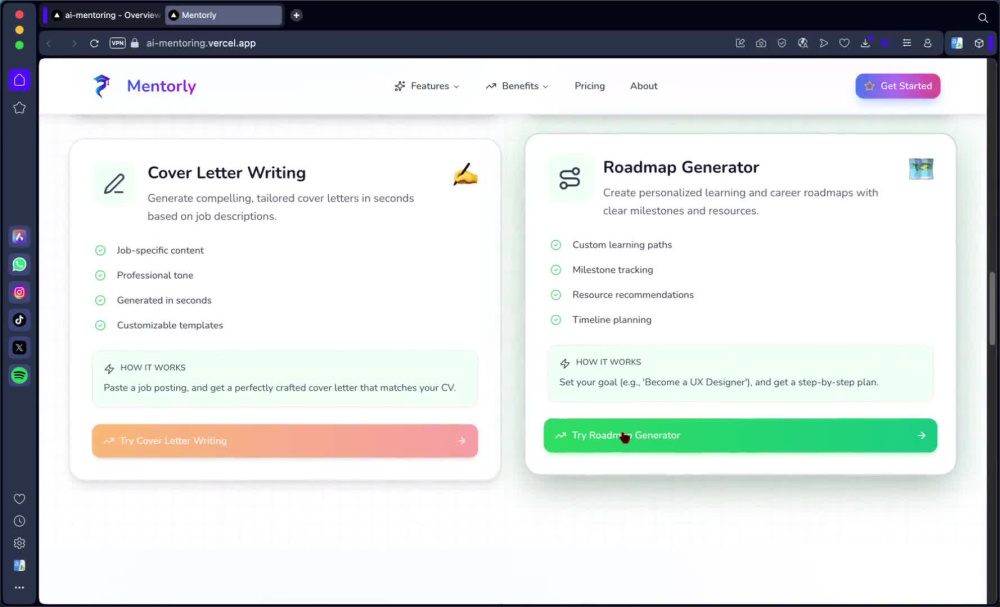Screen dimensions: 1000x607
Task: Open the sidebar bookmarks star icon
Action: coord(20,108)
